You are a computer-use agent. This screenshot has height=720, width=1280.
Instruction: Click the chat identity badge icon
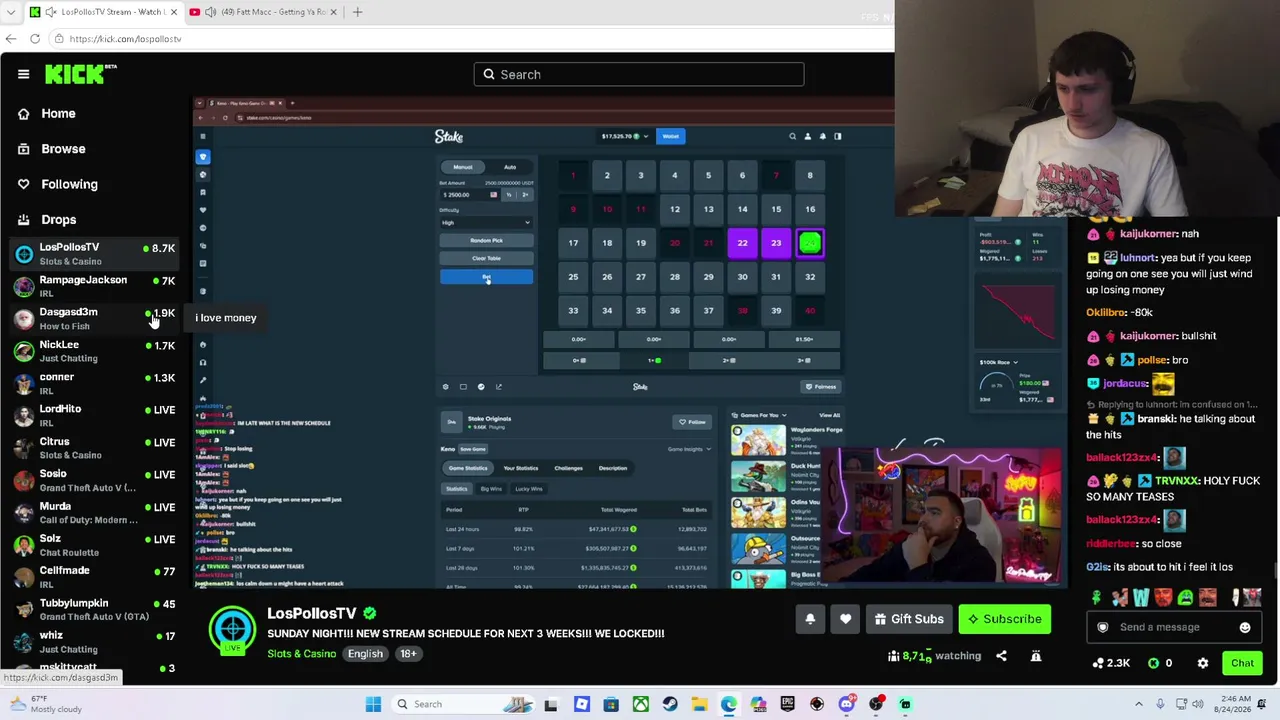(1103, 627)
